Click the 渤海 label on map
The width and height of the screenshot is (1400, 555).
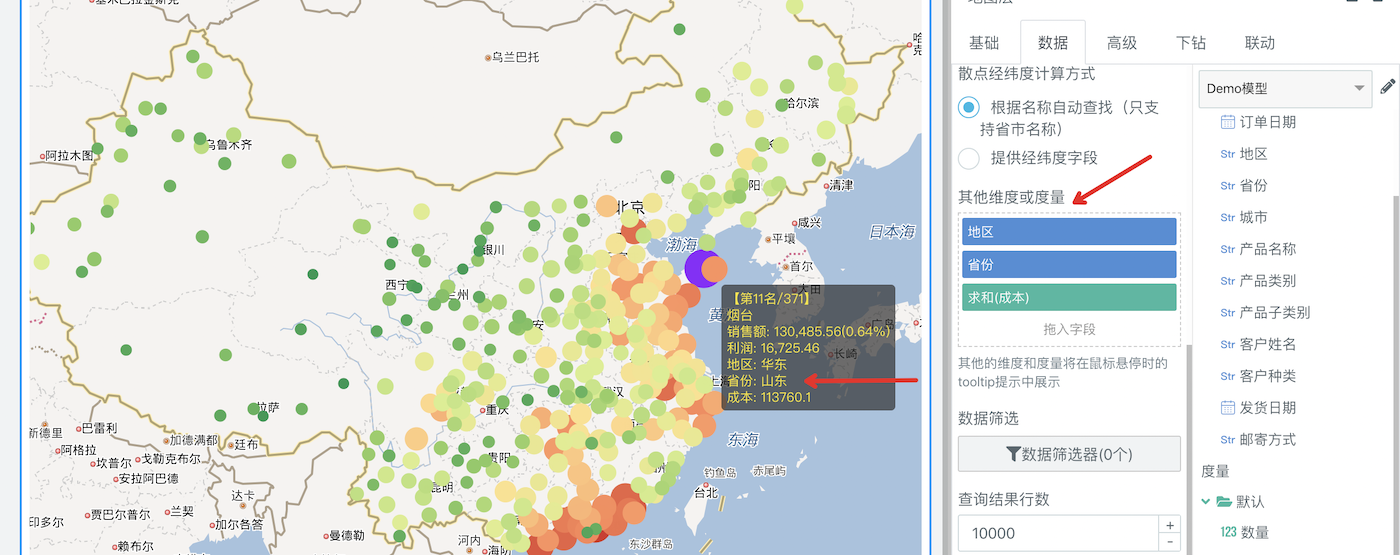(x=681, y=245)
